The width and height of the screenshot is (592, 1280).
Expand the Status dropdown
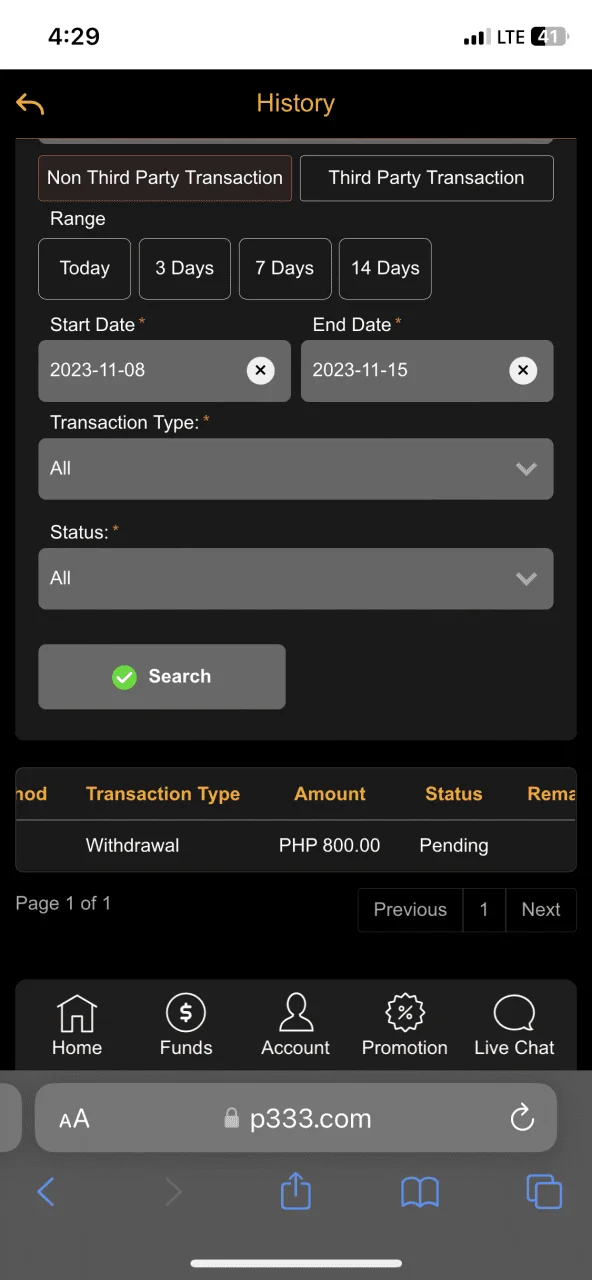[296, 579]
